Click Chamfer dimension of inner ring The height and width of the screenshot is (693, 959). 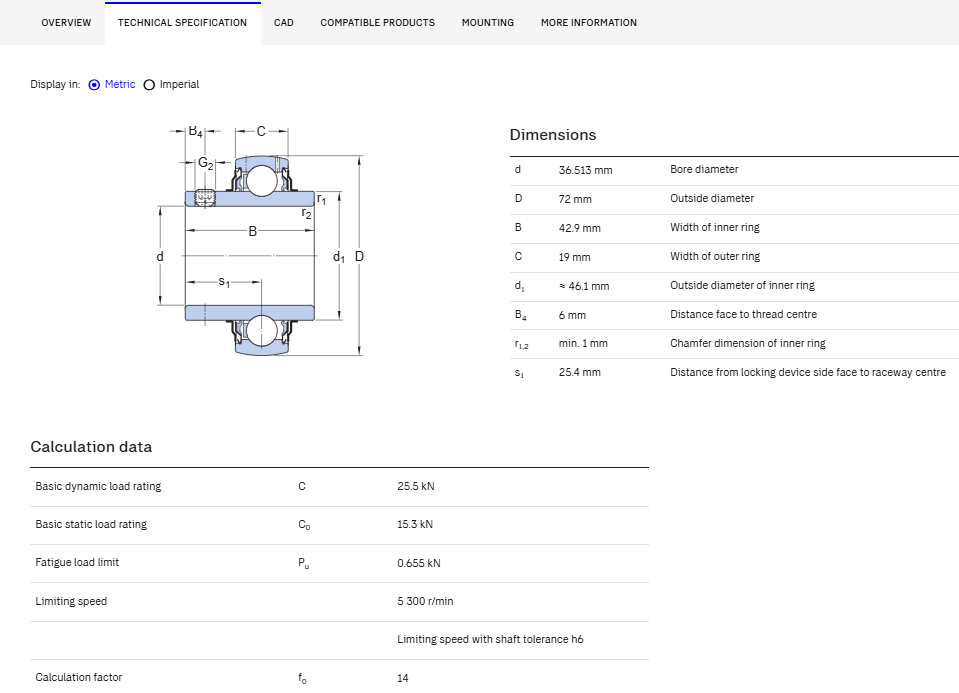click(747, 343)
